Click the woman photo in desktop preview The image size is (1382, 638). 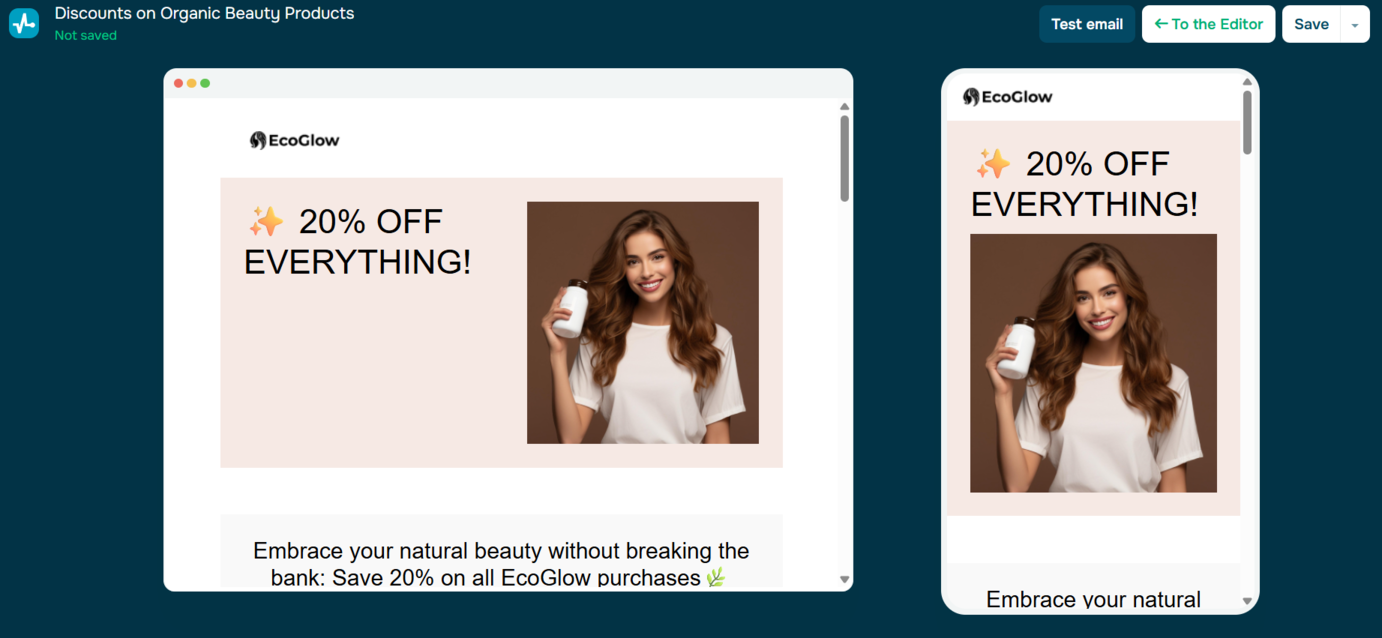(643, 323)
